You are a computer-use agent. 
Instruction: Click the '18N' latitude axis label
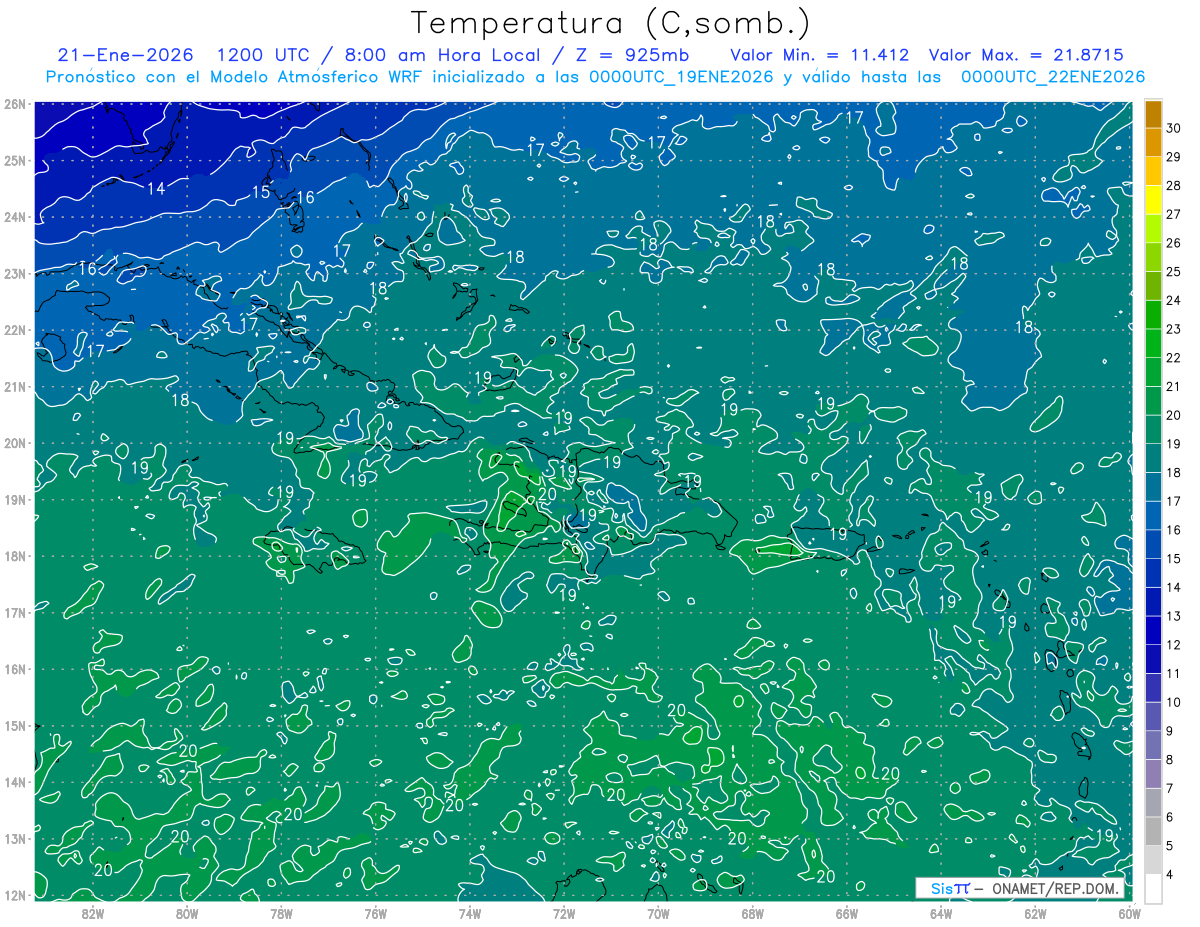[x=15, y=556]
